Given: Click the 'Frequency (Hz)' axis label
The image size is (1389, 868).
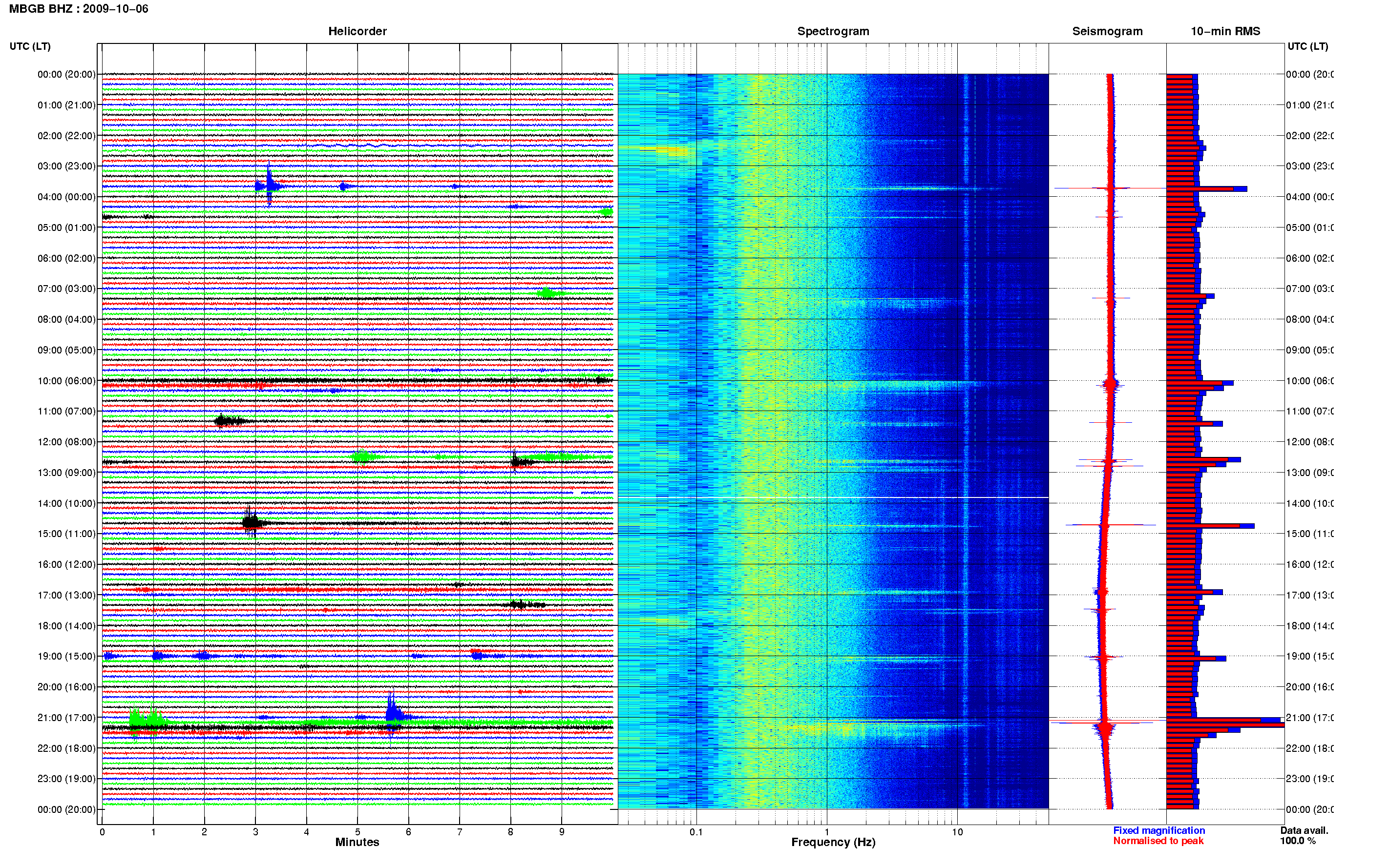Looking at the screenshot, I should [x=833, y=842].
